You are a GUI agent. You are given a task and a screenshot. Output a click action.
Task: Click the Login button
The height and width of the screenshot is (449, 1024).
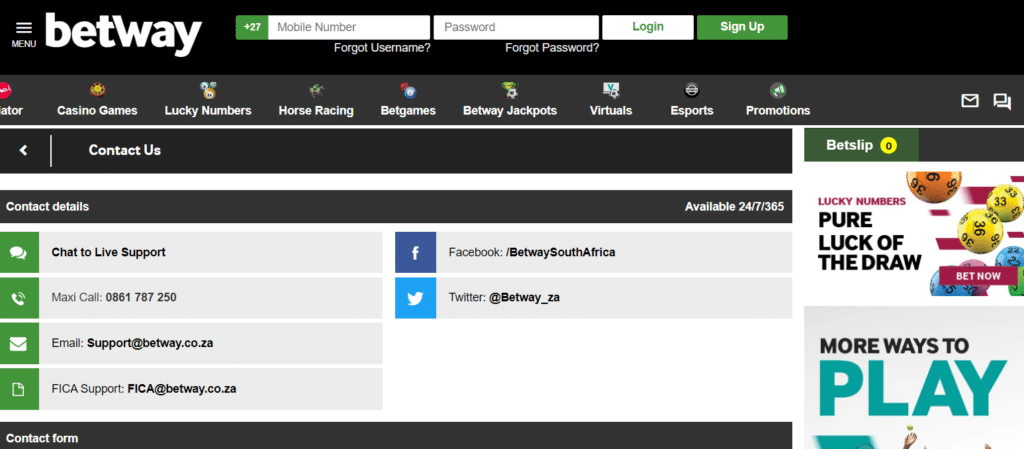[648, 27]
